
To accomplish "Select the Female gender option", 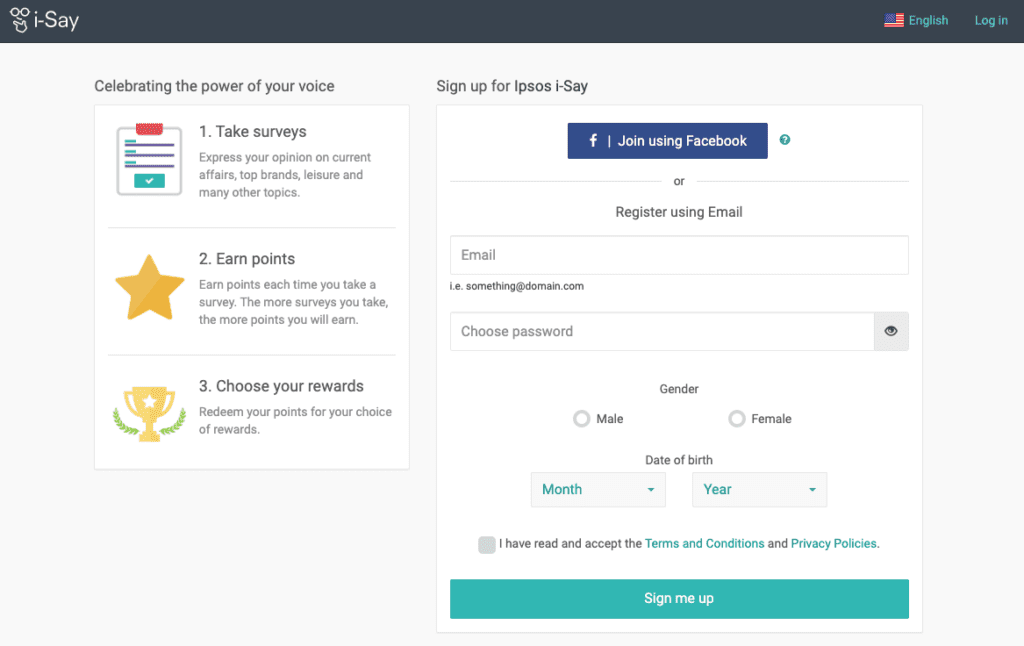I will pos(737,419).
